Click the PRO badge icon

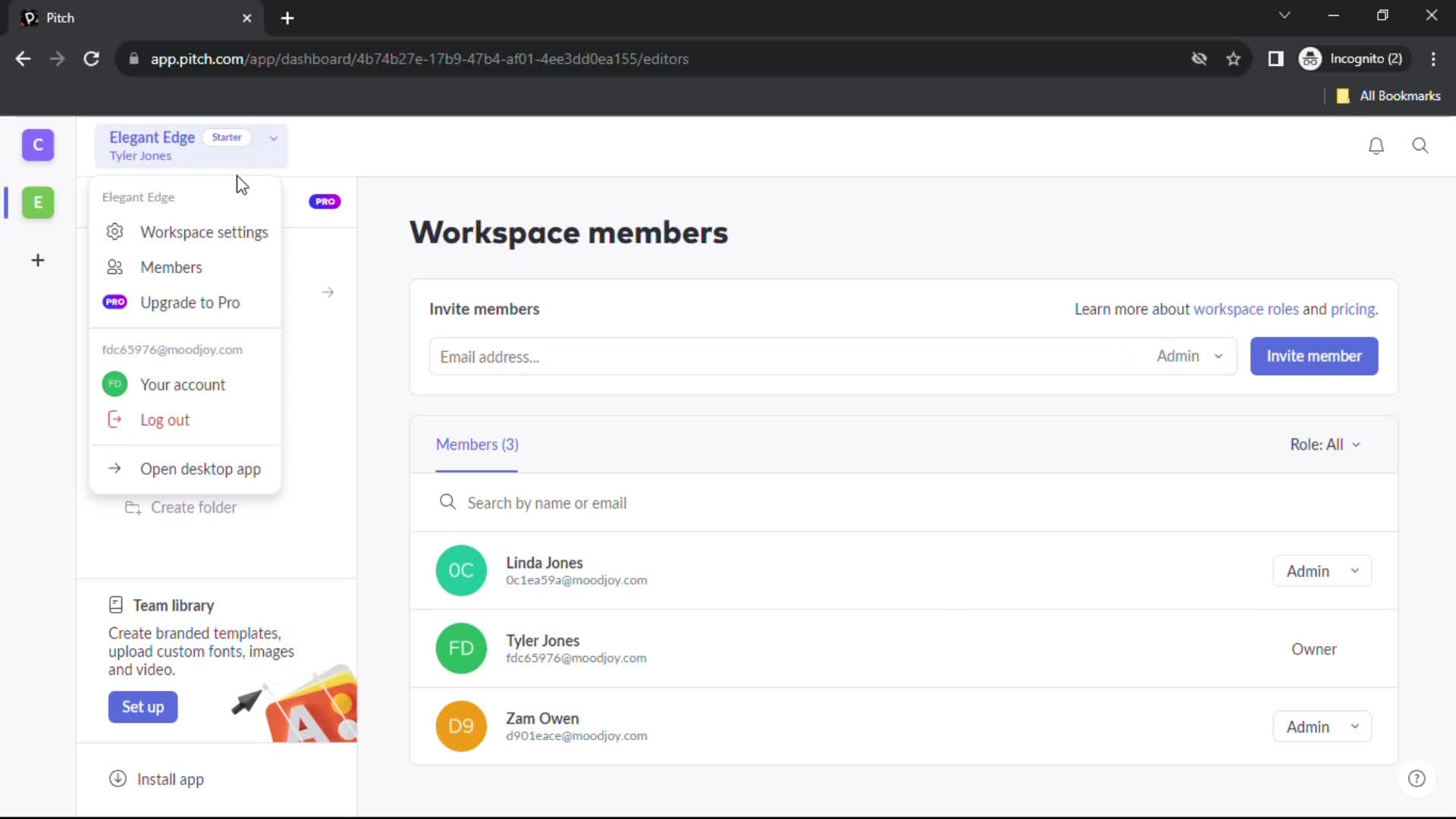(325, 201)
